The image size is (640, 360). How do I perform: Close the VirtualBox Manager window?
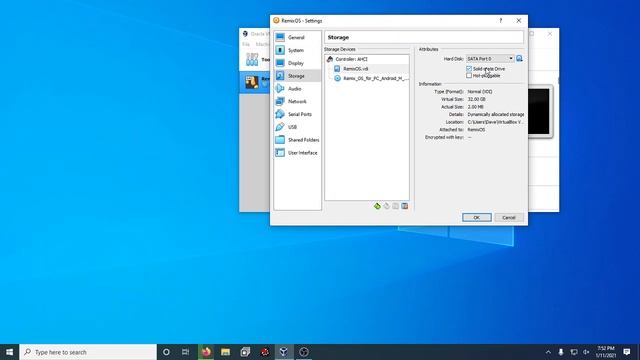pos(550,33)
